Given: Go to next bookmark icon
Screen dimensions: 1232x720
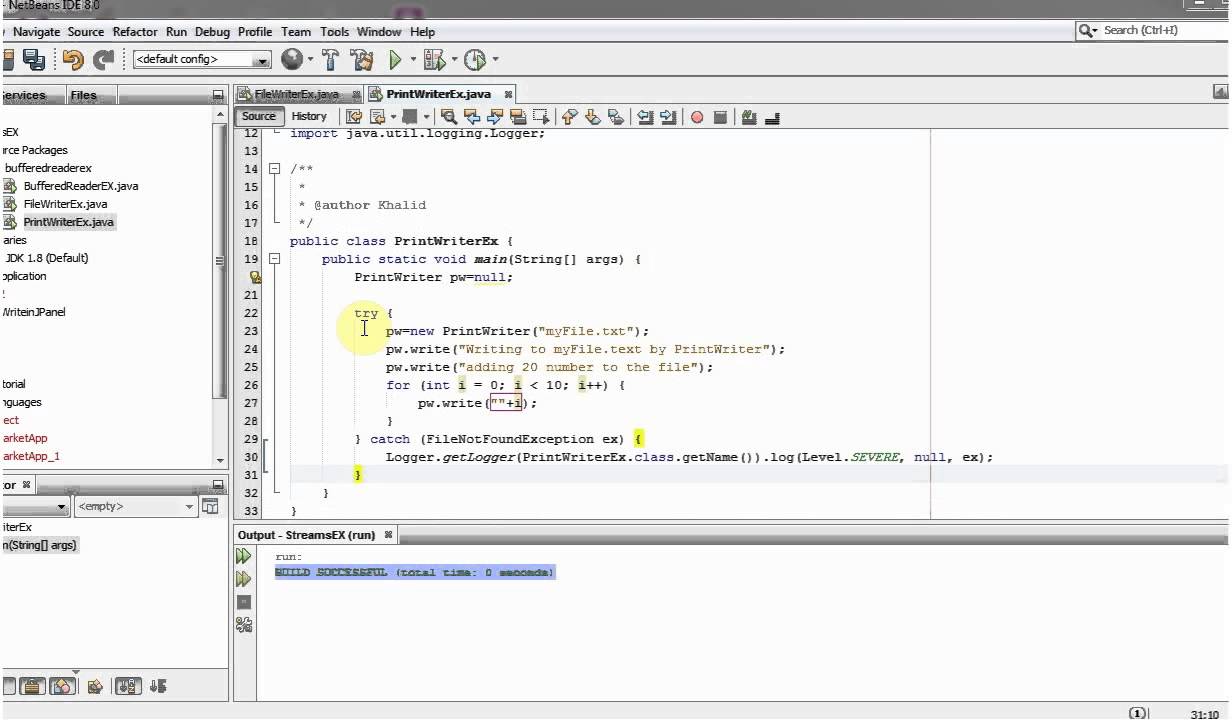Looking at the screenshot, I should (x=592, y=117).
